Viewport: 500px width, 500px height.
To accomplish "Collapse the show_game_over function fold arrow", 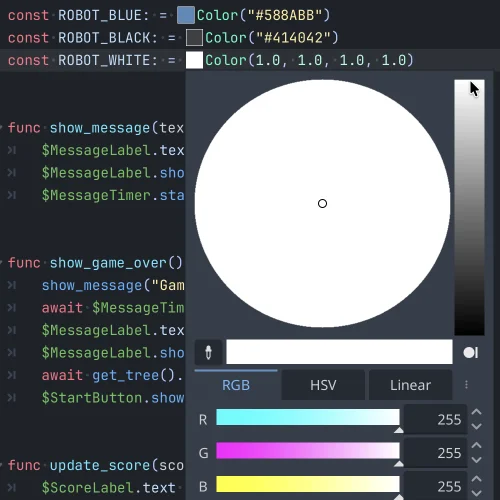I will pyautogui.click(x=2, y=262).
